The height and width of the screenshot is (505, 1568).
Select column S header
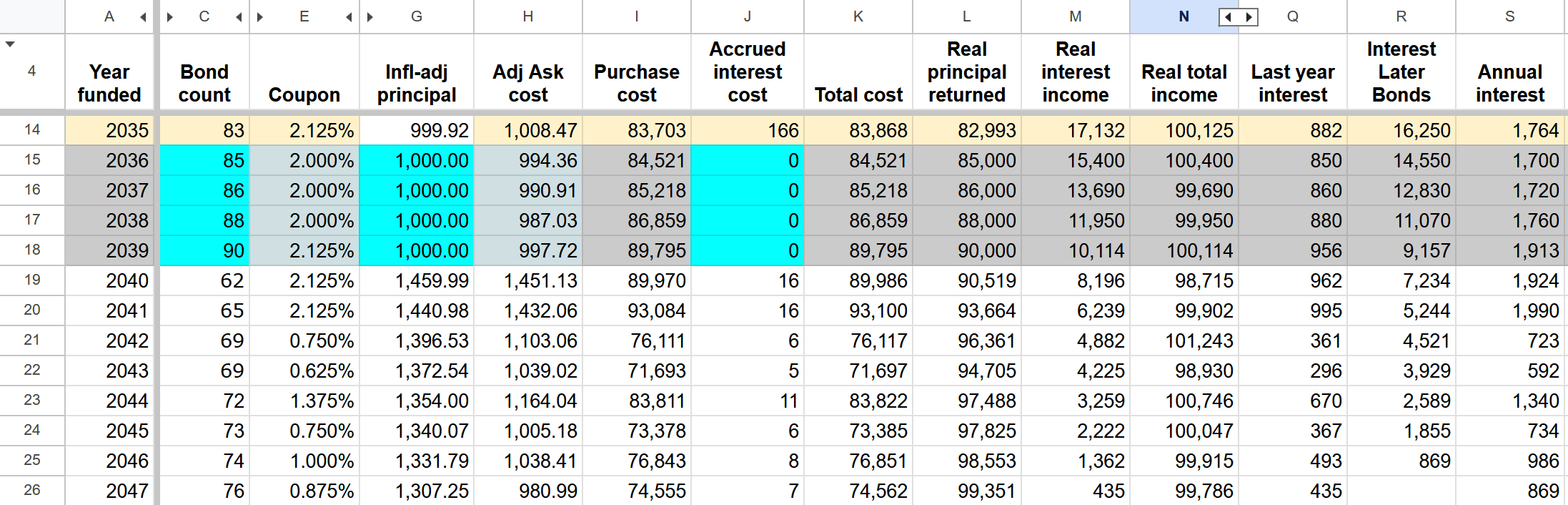point(1510,16)
